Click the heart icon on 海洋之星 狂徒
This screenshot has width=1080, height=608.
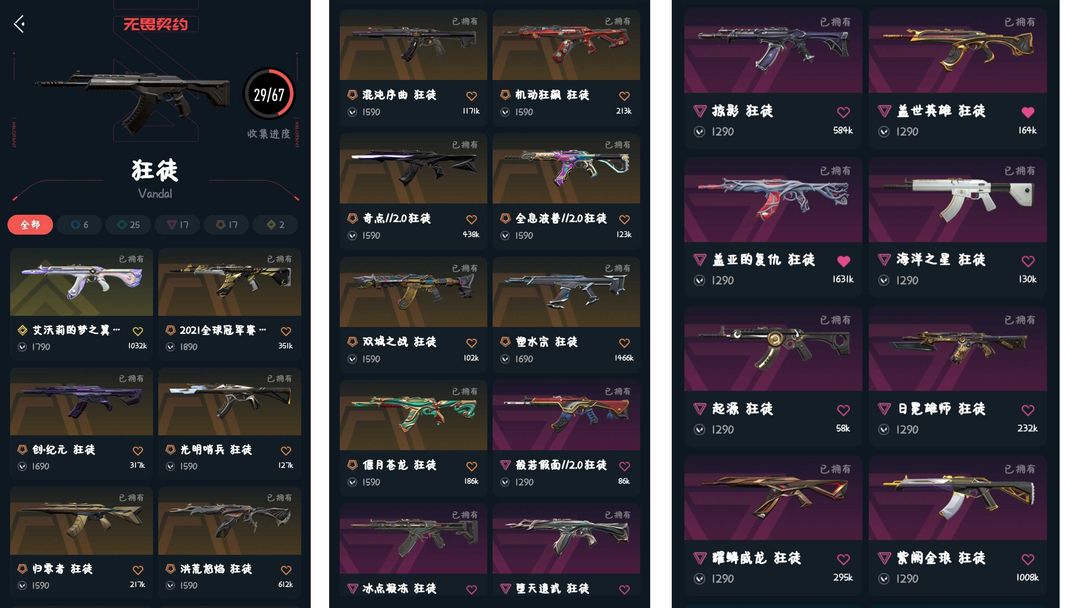tap(1028, 261)
